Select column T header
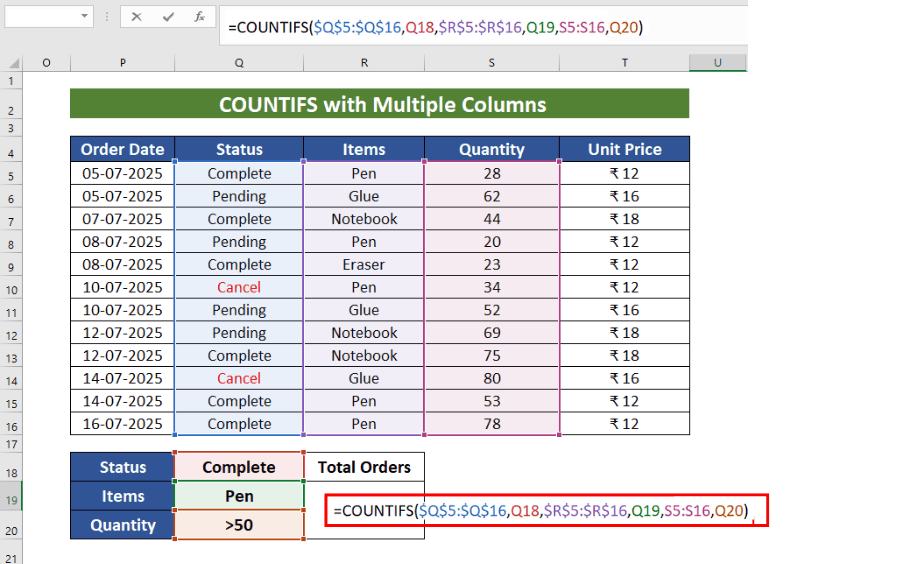This screenshot has height=564, width=902. [624, 63]
